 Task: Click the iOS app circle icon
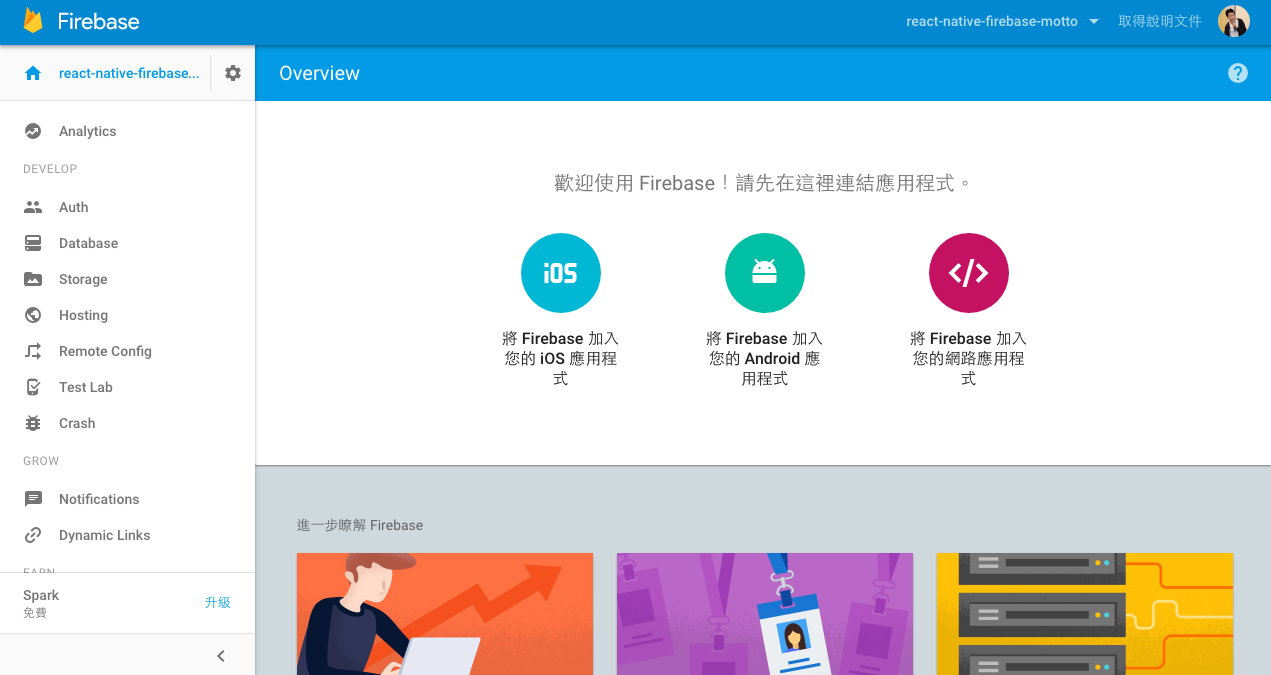click(560, 273)
